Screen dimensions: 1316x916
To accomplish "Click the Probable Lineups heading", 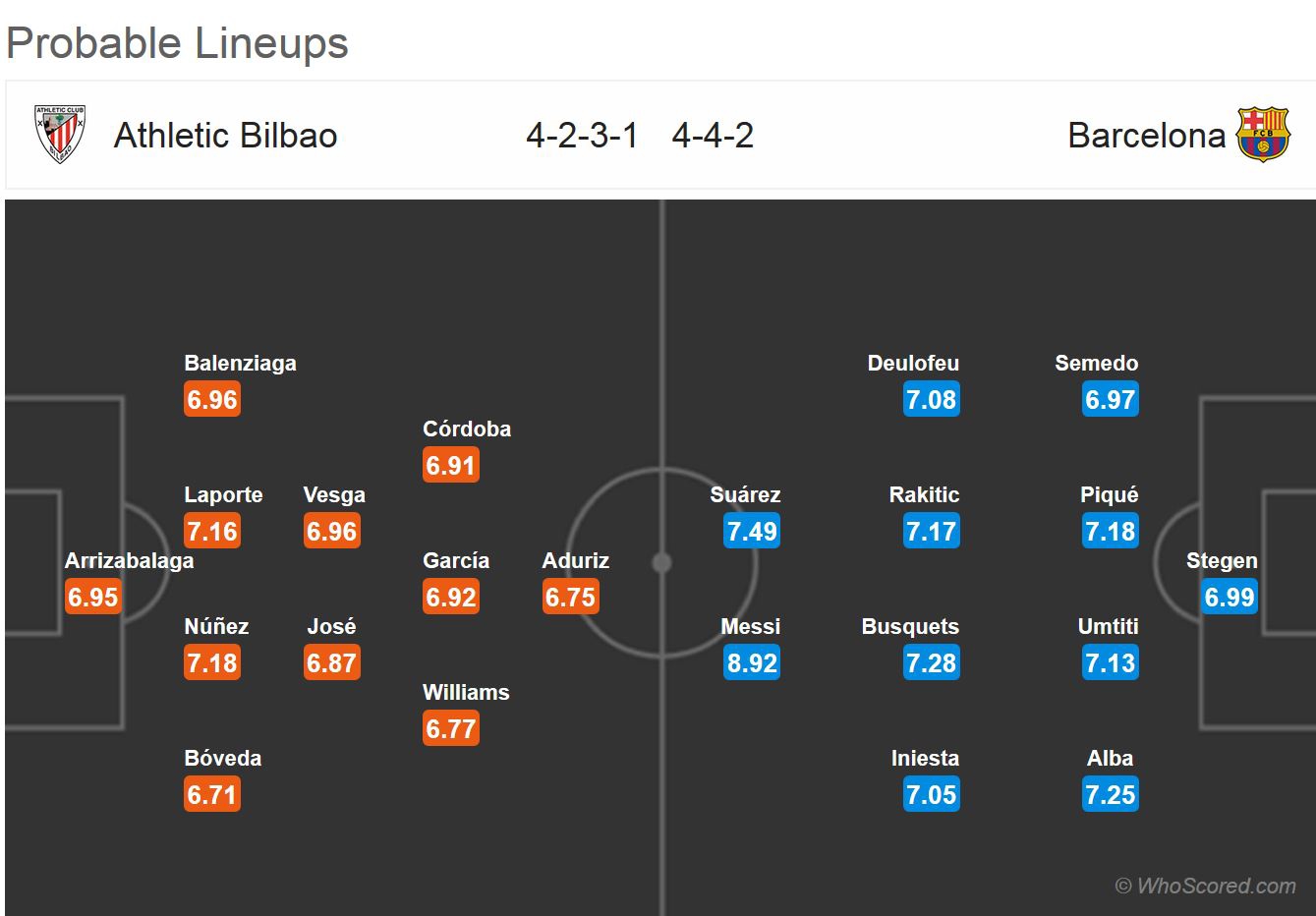I will pos(177,43).
